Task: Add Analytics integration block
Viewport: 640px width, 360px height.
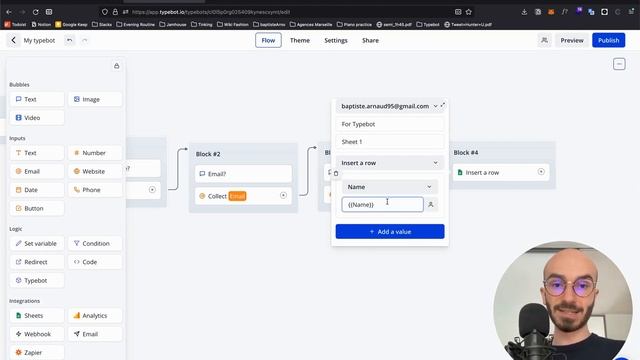Action: (x=95, y=316)
